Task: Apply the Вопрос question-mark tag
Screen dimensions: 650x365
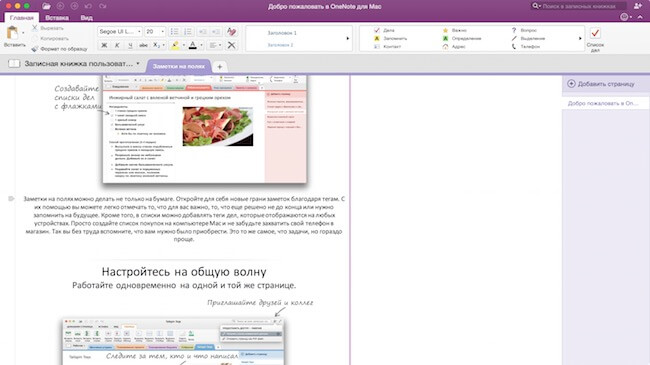Action: click(524, 30)
